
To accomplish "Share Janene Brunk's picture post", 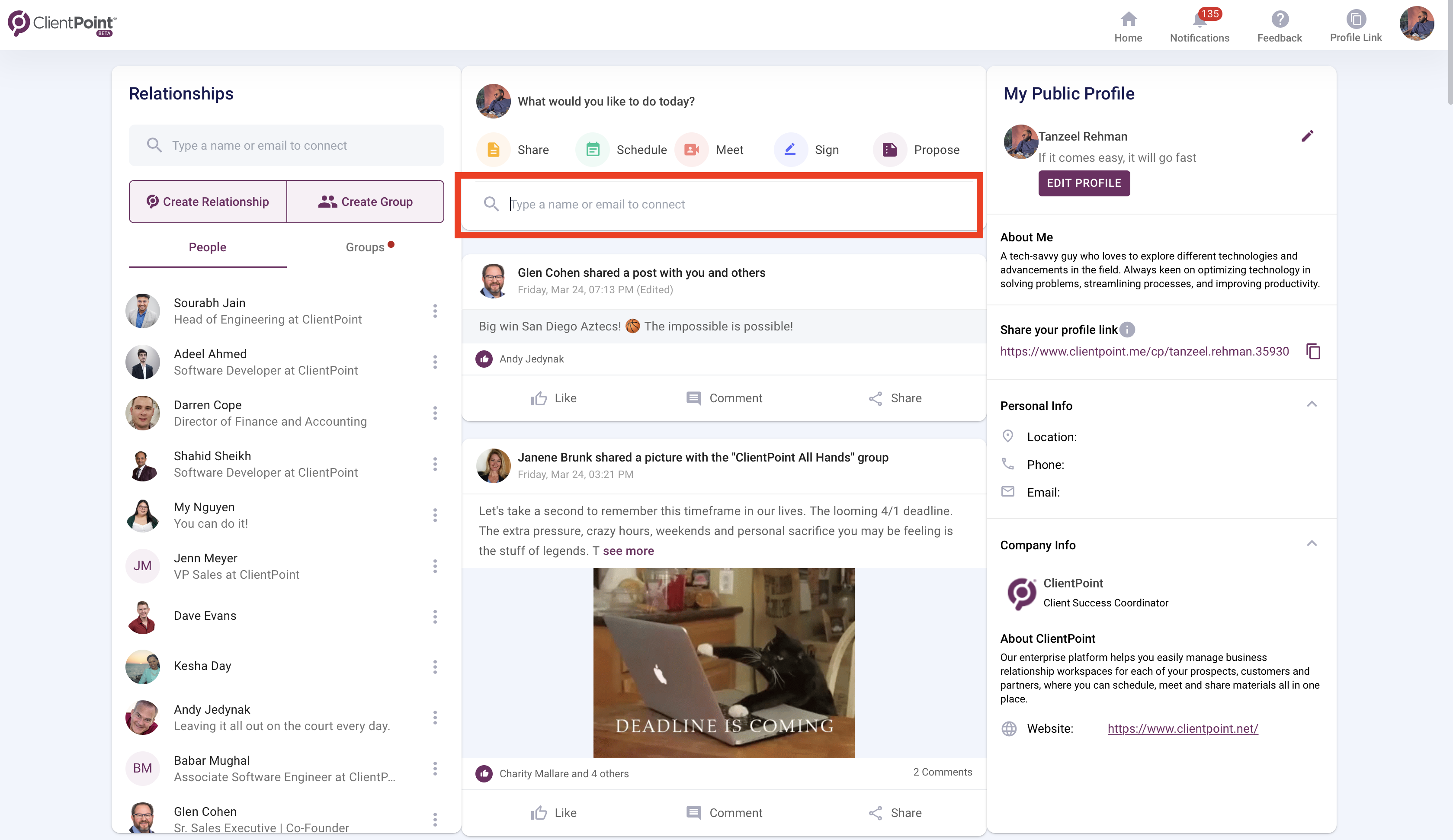I will click(895, 813).
